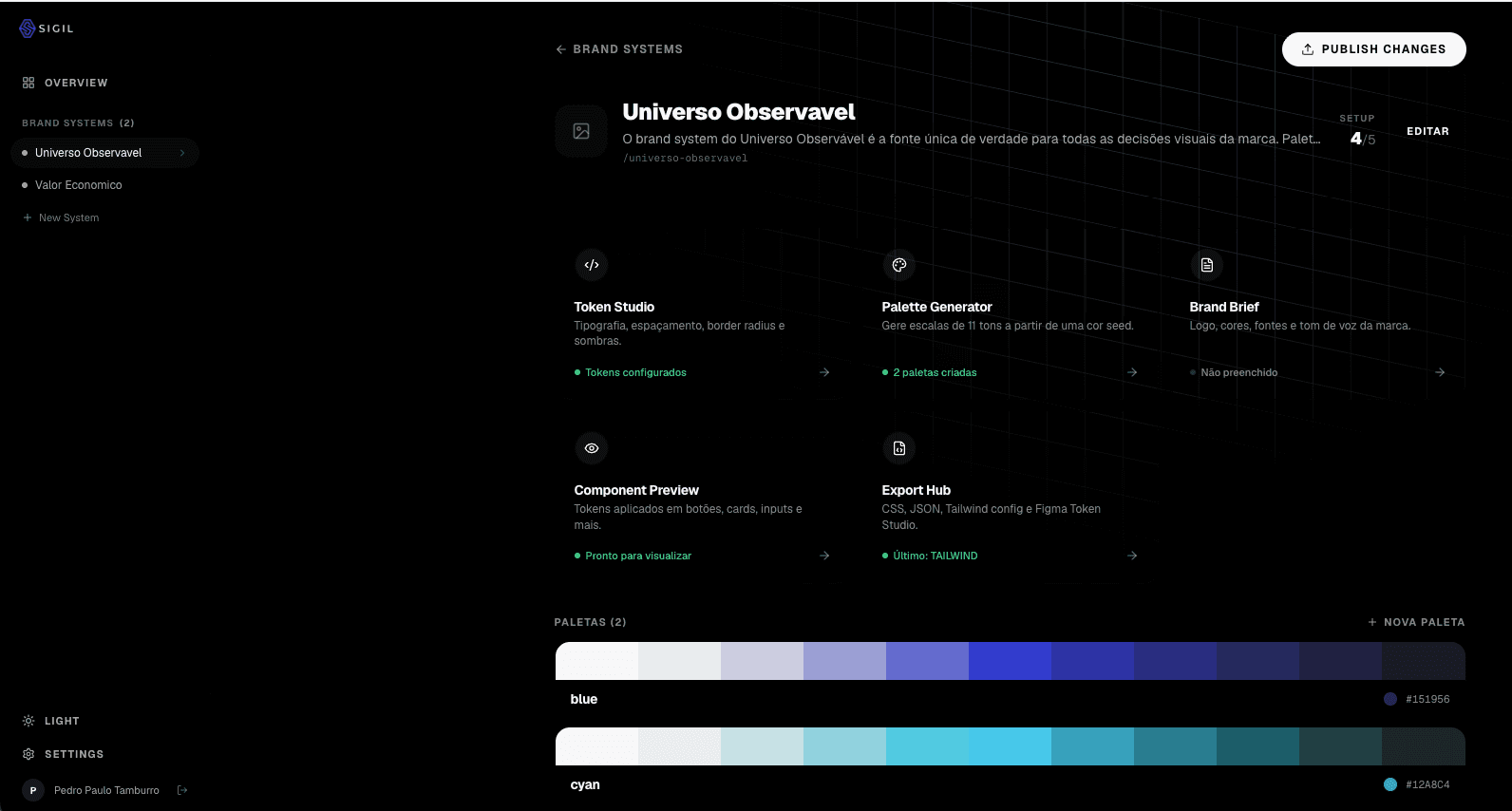Click the Component Preview eye icon
The image size is (1512, 811).
592,448
